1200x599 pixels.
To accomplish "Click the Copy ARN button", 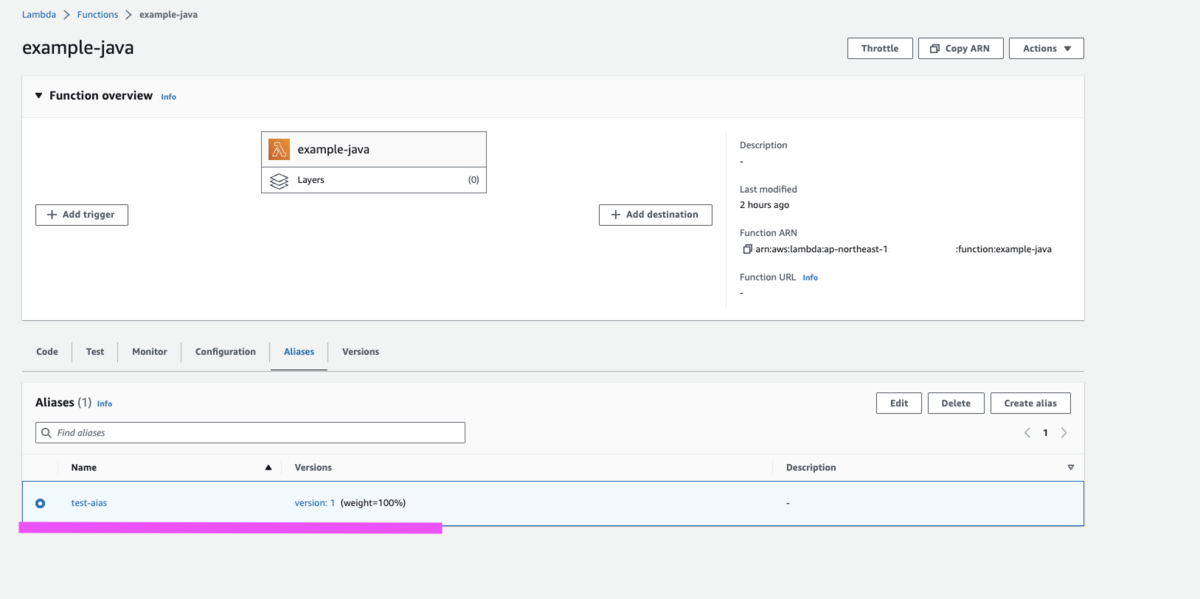I will point(960,48).
